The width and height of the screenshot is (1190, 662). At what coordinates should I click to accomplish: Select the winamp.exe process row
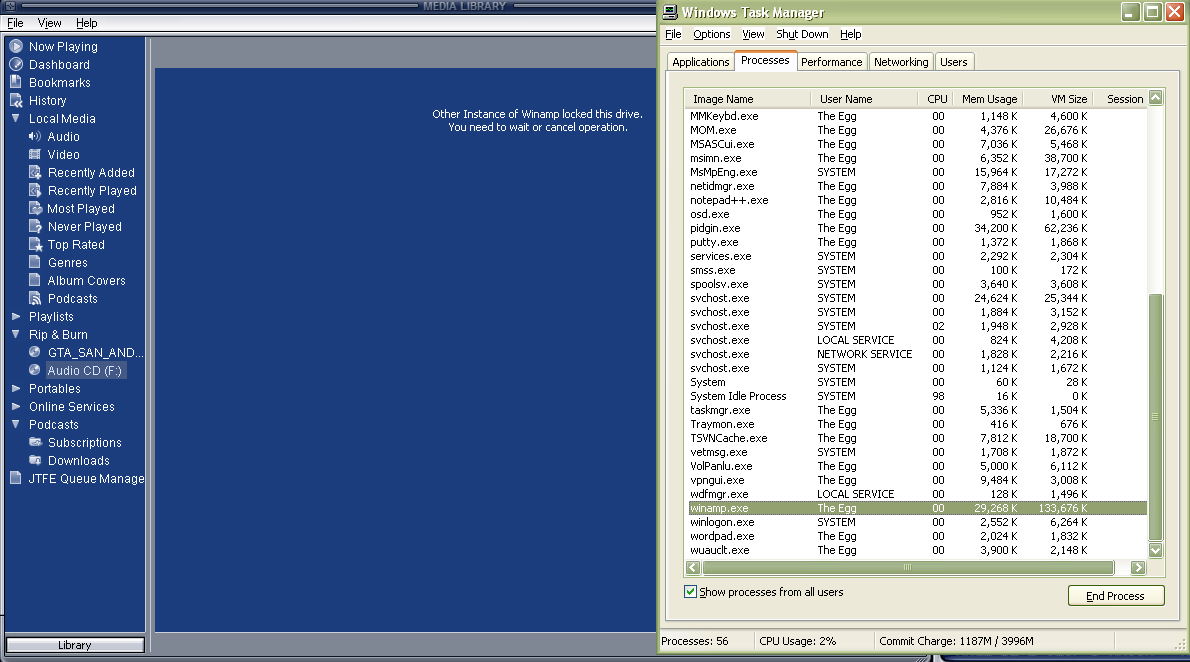coord(918,508)
